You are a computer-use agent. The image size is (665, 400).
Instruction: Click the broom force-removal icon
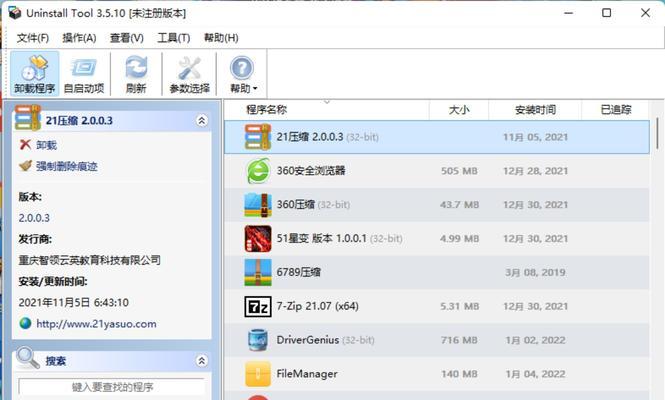click(25, 165)
